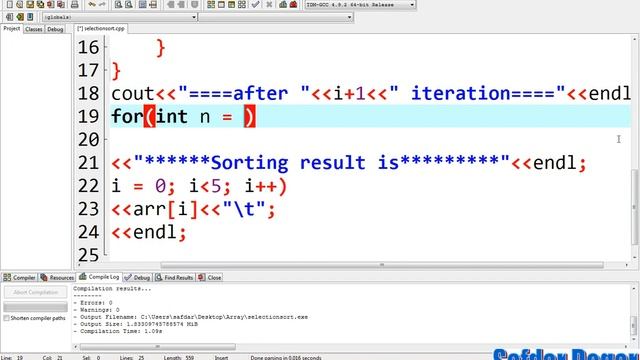Click line 22 'i = 0; i<5; i++)'

[x=199, y=186]
